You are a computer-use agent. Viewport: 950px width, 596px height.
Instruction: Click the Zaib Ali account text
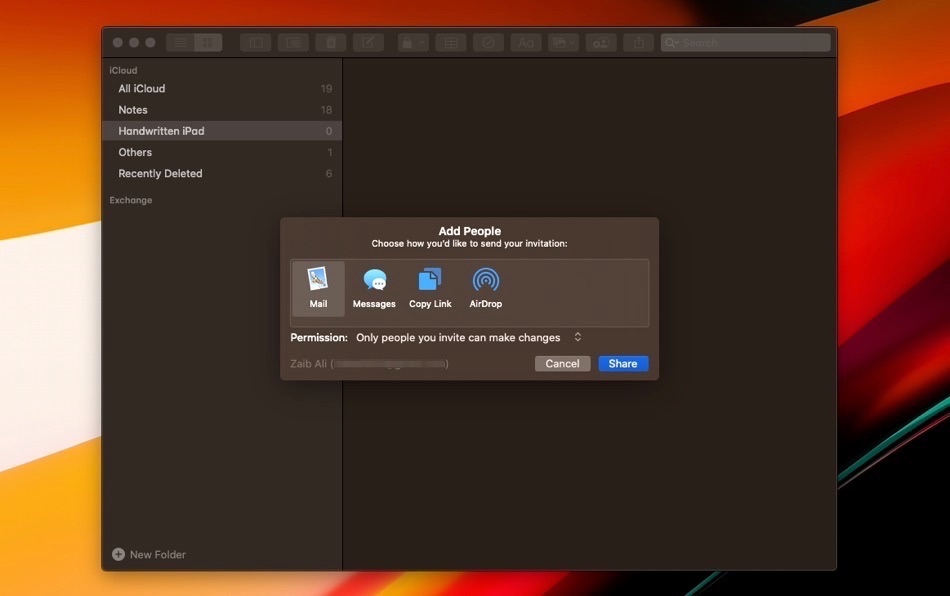click(x=369, y=363)
